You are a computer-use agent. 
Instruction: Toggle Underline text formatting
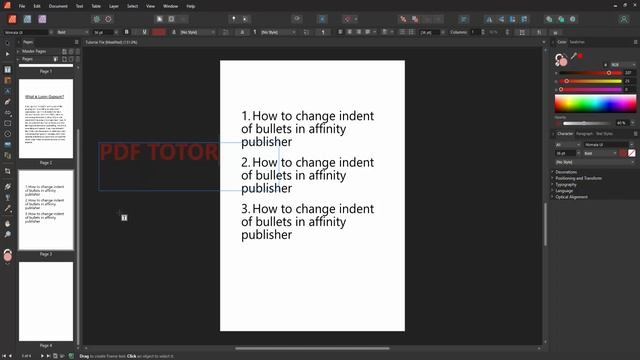pyautogui.click(x=144, y=32)
